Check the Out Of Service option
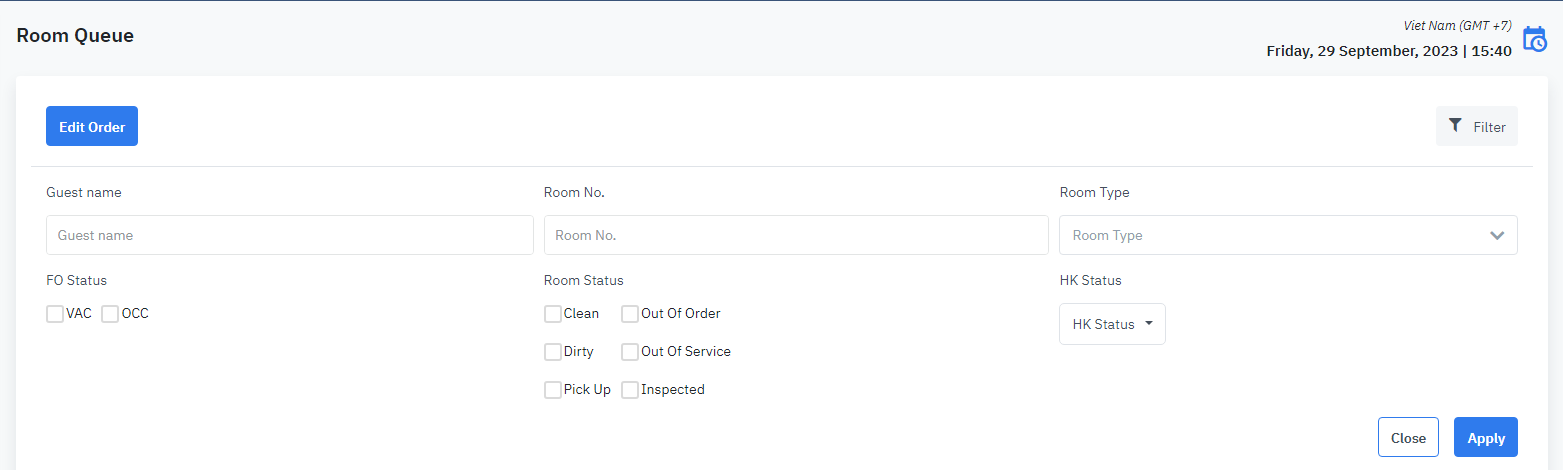Image resolution: width=1563 pixels, height=470 pixels. pos(630,352)
